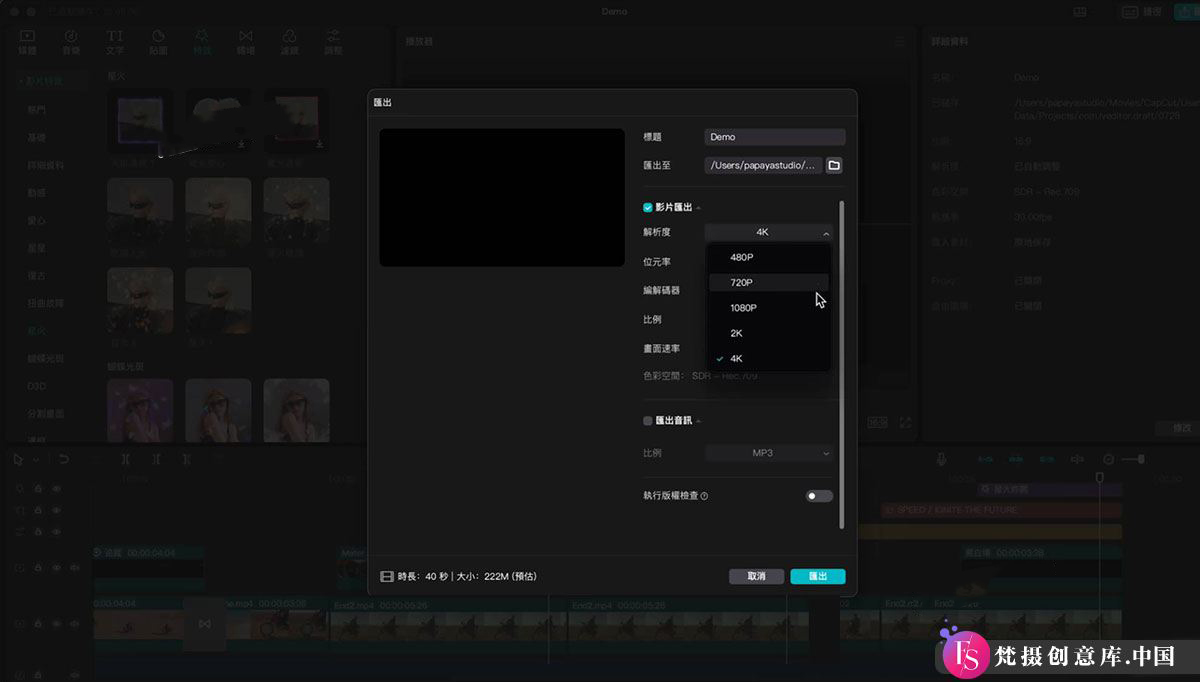
Task: Toggle lock icon on End2.mp4 video track
Action: click(x=38, y=624)
